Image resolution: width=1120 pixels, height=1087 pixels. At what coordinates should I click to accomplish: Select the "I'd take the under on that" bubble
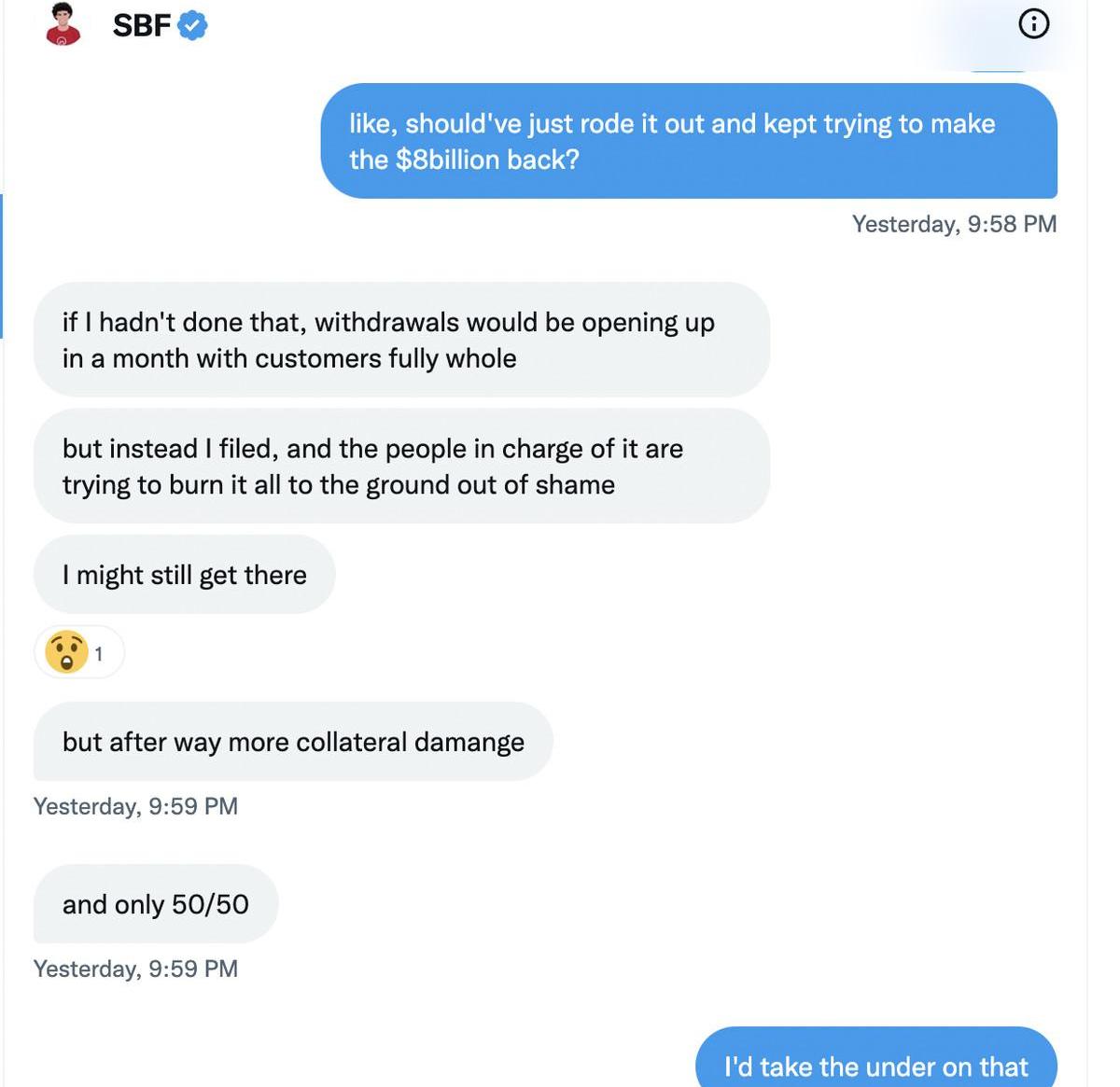point(875,1063)
